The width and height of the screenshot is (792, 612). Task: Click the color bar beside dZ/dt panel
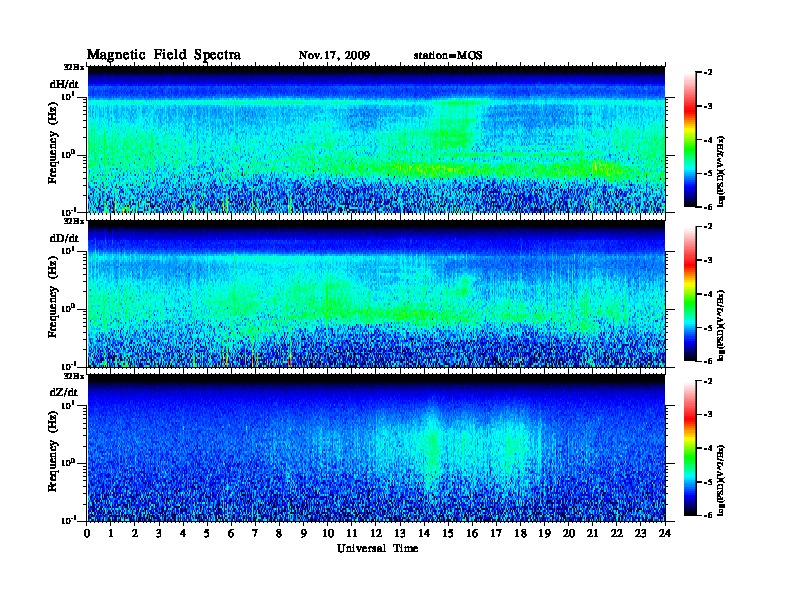pos(690,448)
